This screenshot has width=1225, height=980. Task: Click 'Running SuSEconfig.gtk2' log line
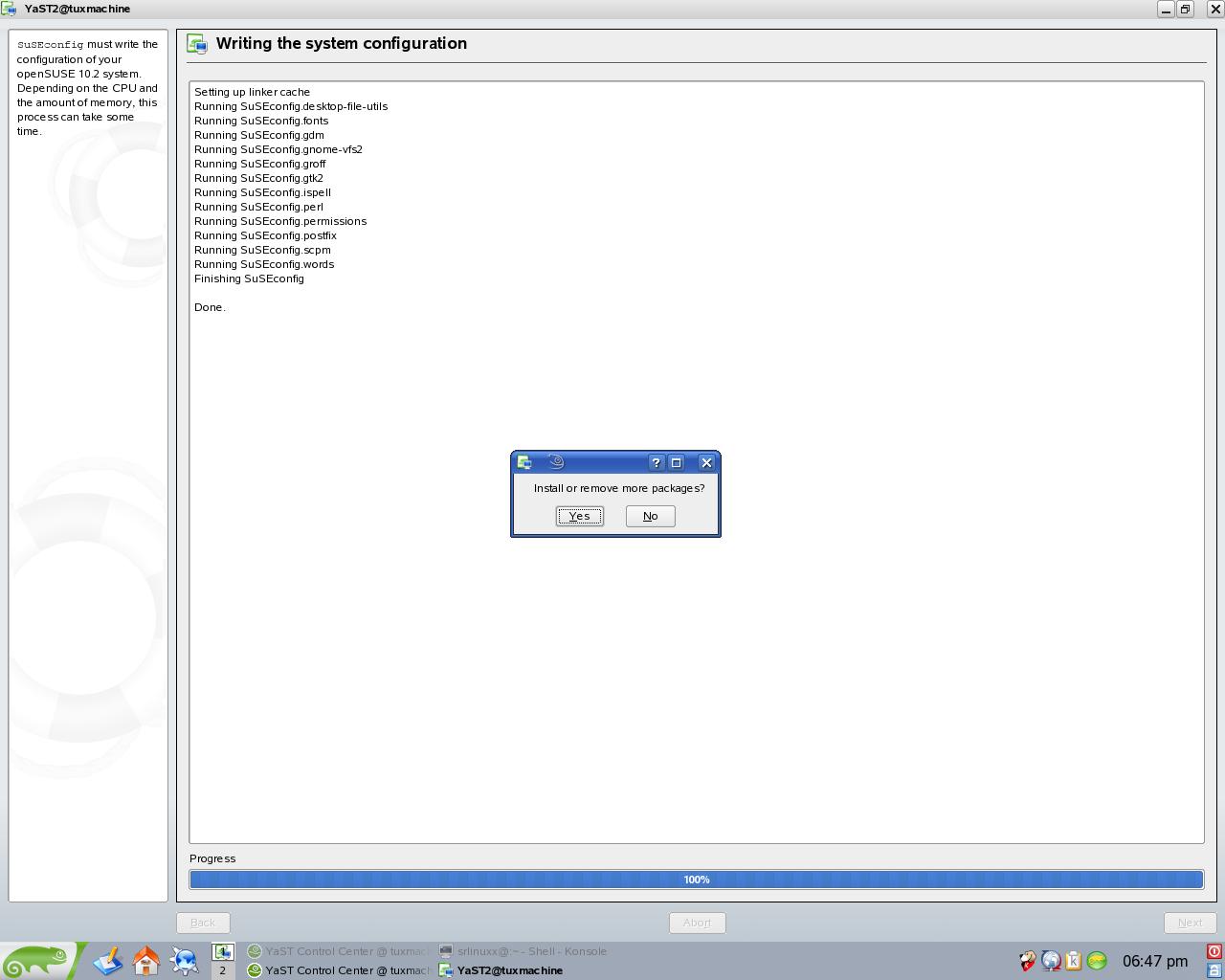258,178
